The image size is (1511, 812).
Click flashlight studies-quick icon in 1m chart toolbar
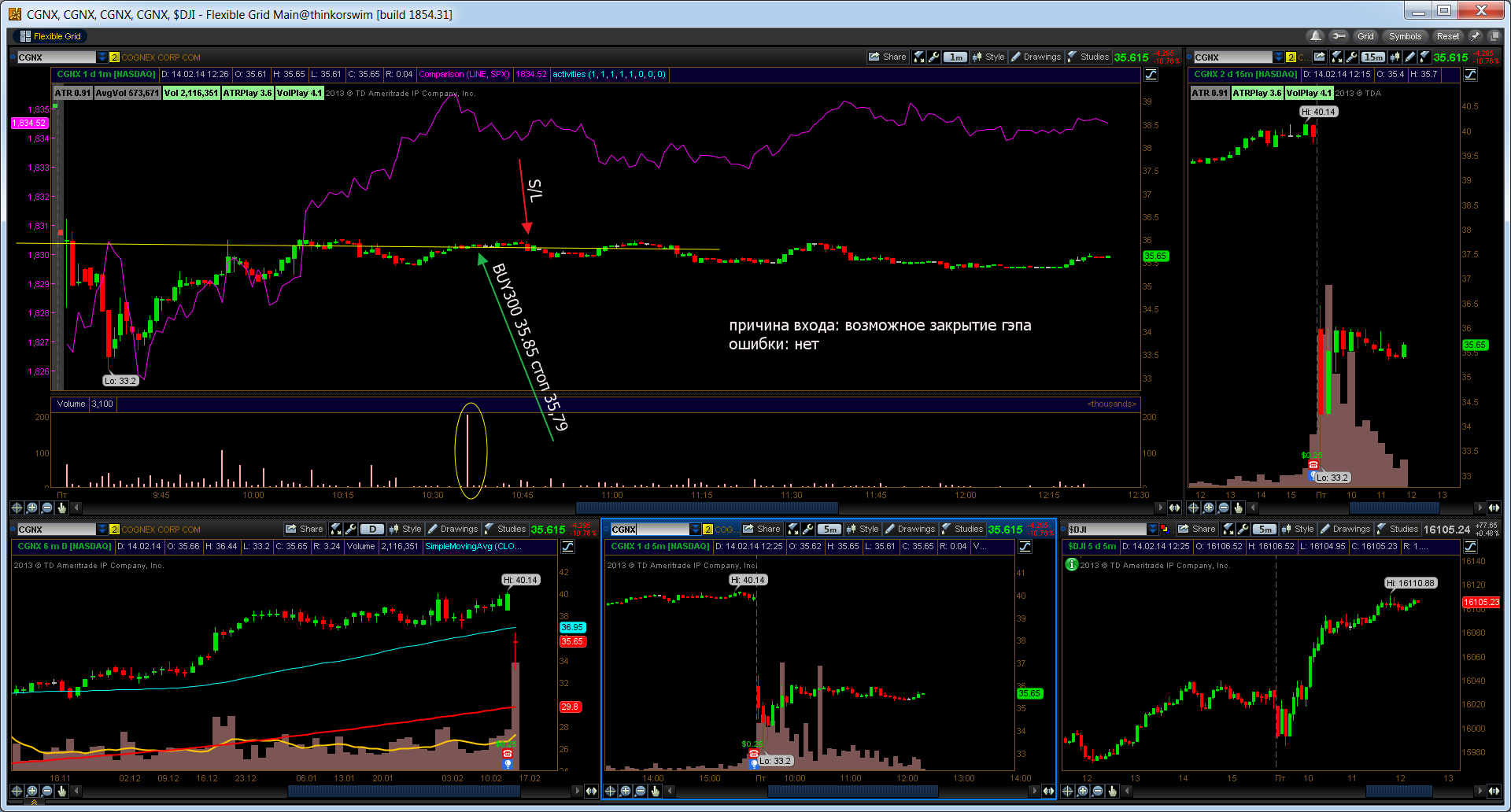click(x=918, y=57)
